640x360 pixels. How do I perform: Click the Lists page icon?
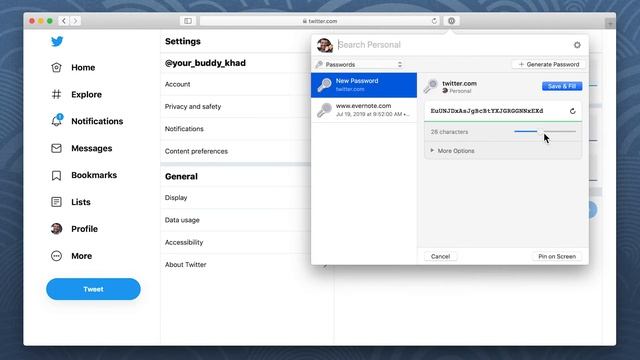56,202
